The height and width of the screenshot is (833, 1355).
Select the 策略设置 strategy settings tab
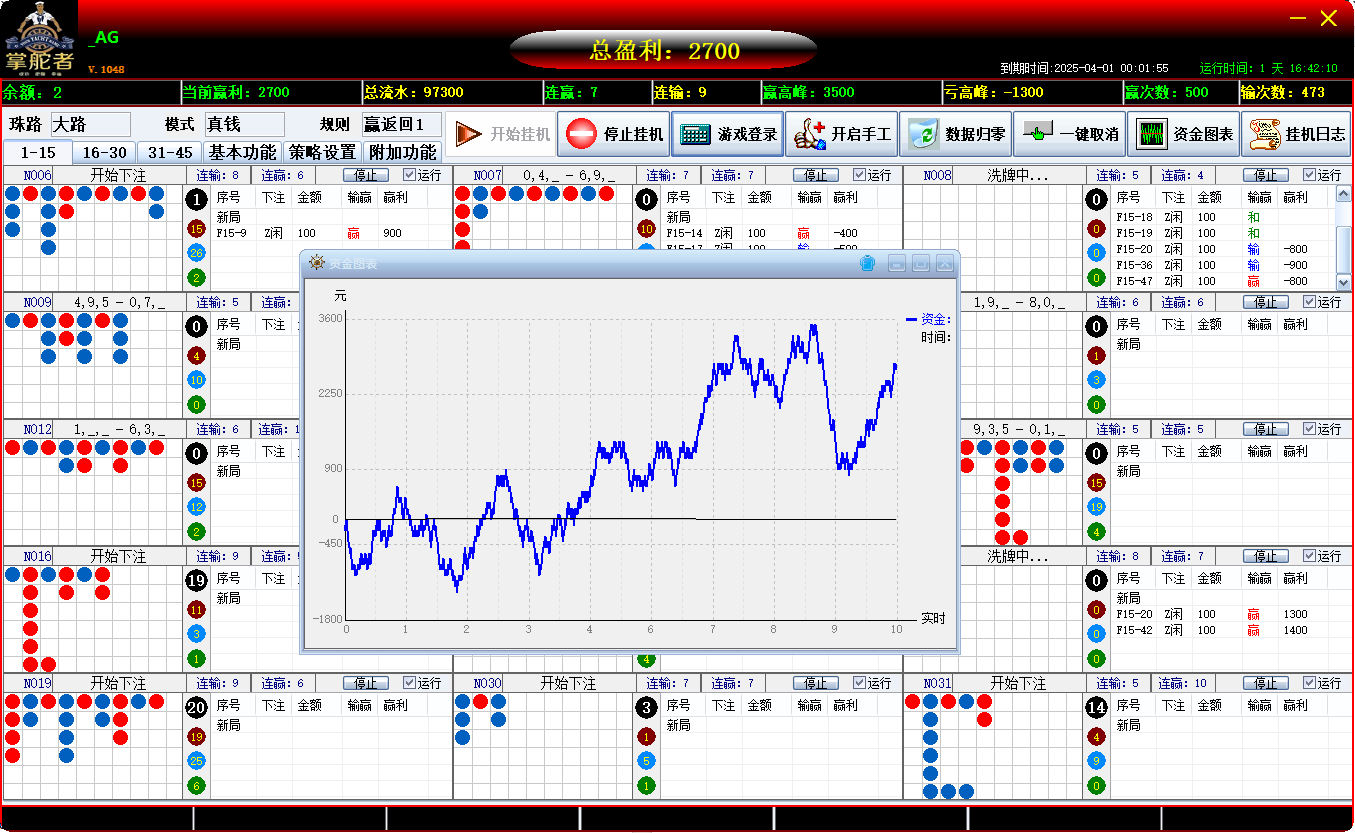[322, 153]
